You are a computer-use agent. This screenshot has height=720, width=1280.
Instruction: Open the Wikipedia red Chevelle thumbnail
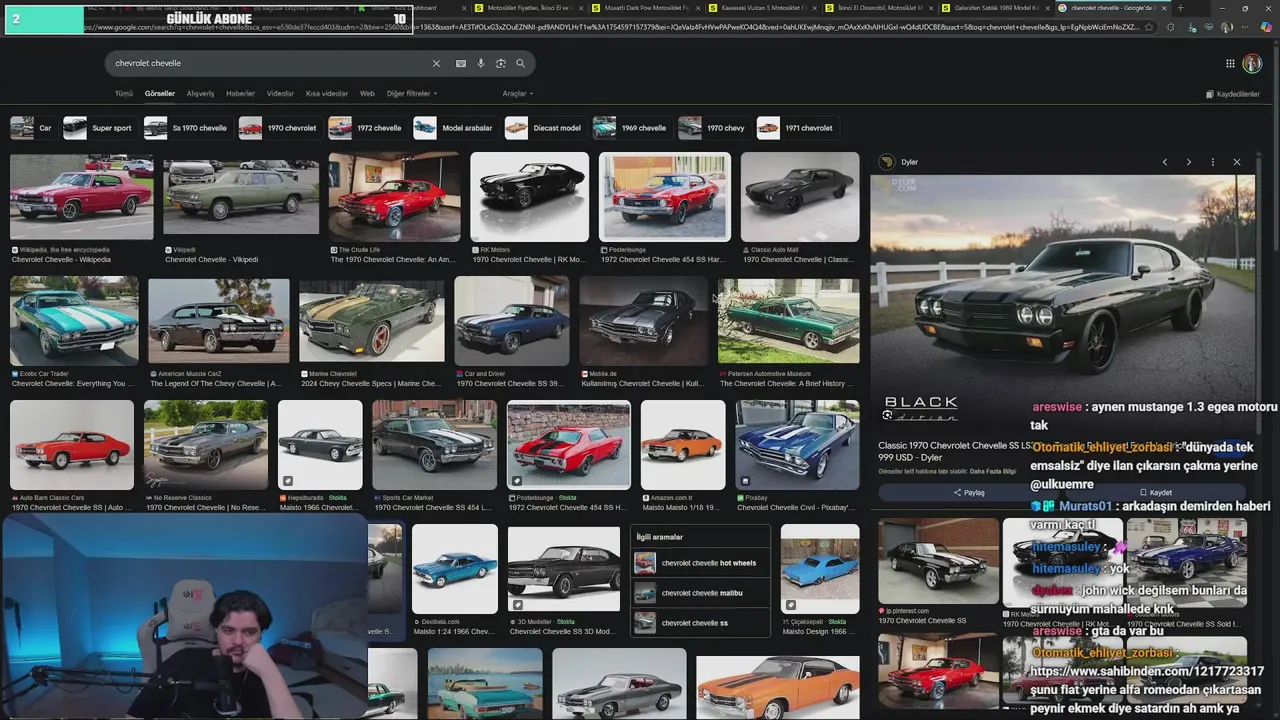[x=81, y=197]
